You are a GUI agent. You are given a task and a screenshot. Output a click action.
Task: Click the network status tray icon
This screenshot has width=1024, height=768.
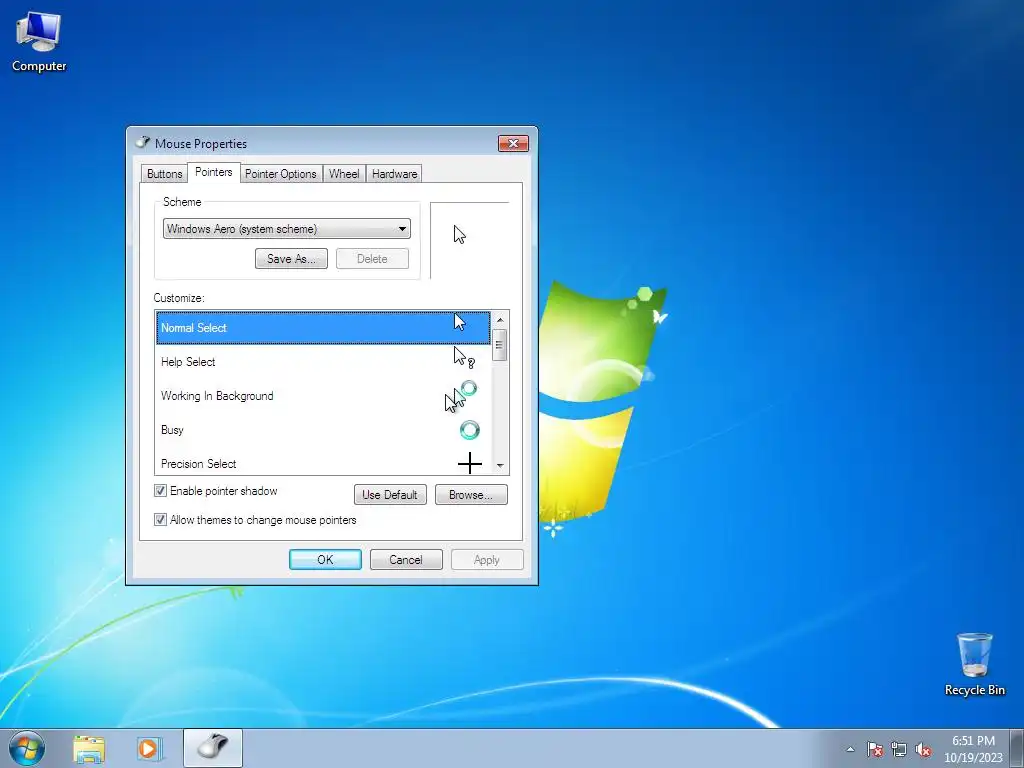899,749
